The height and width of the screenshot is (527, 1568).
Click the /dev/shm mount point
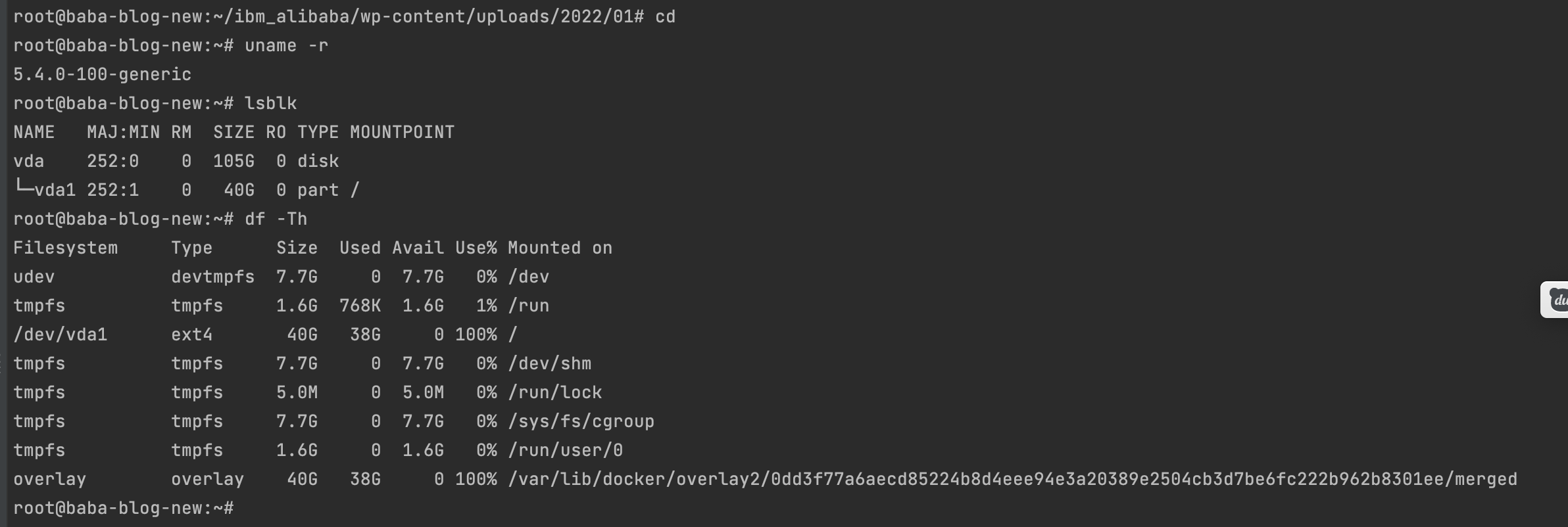549,363
